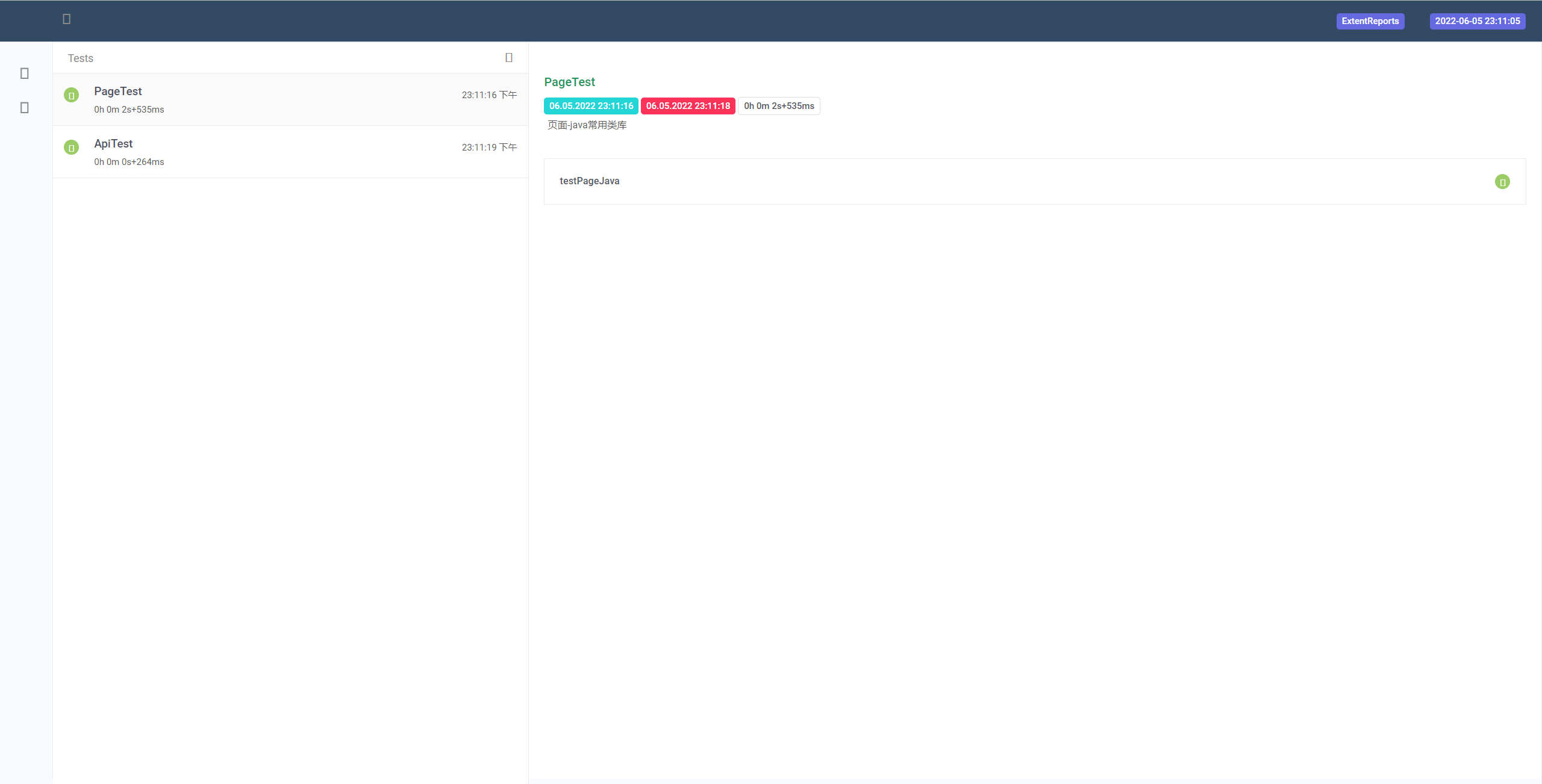Click the top navbar menu icon
The width and height of the screenshot is (1542, 784).
click(67, 19)
